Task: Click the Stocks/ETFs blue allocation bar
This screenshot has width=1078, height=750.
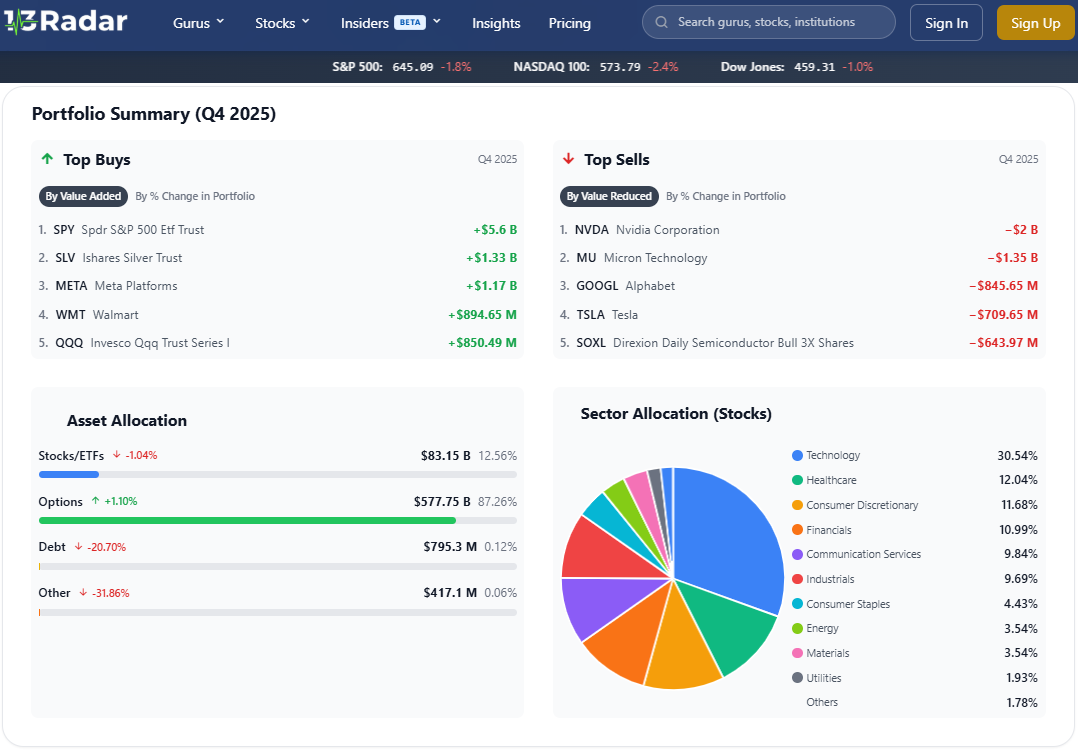Action: pyautogui.click(x=69, y=474)
